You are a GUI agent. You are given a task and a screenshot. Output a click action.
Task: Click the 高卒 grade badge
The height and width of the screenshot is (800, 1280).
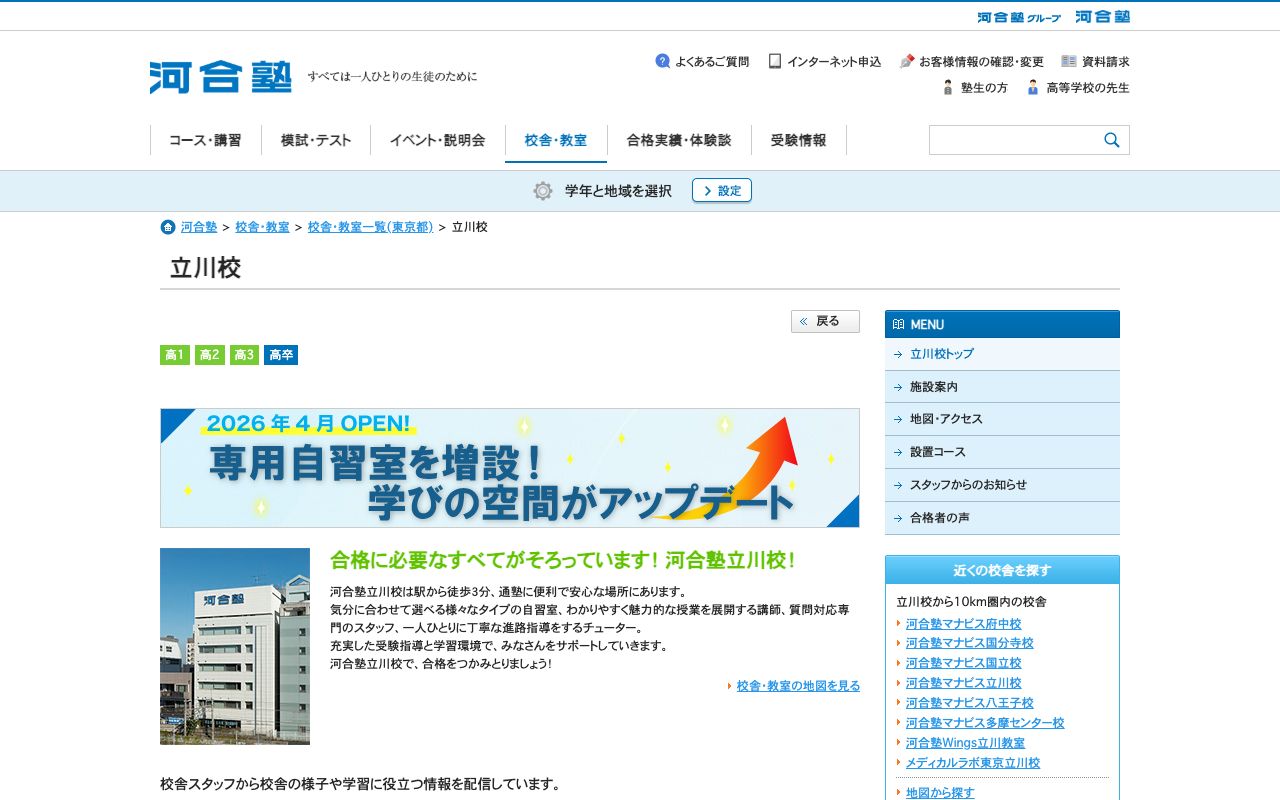coord(281,355)
